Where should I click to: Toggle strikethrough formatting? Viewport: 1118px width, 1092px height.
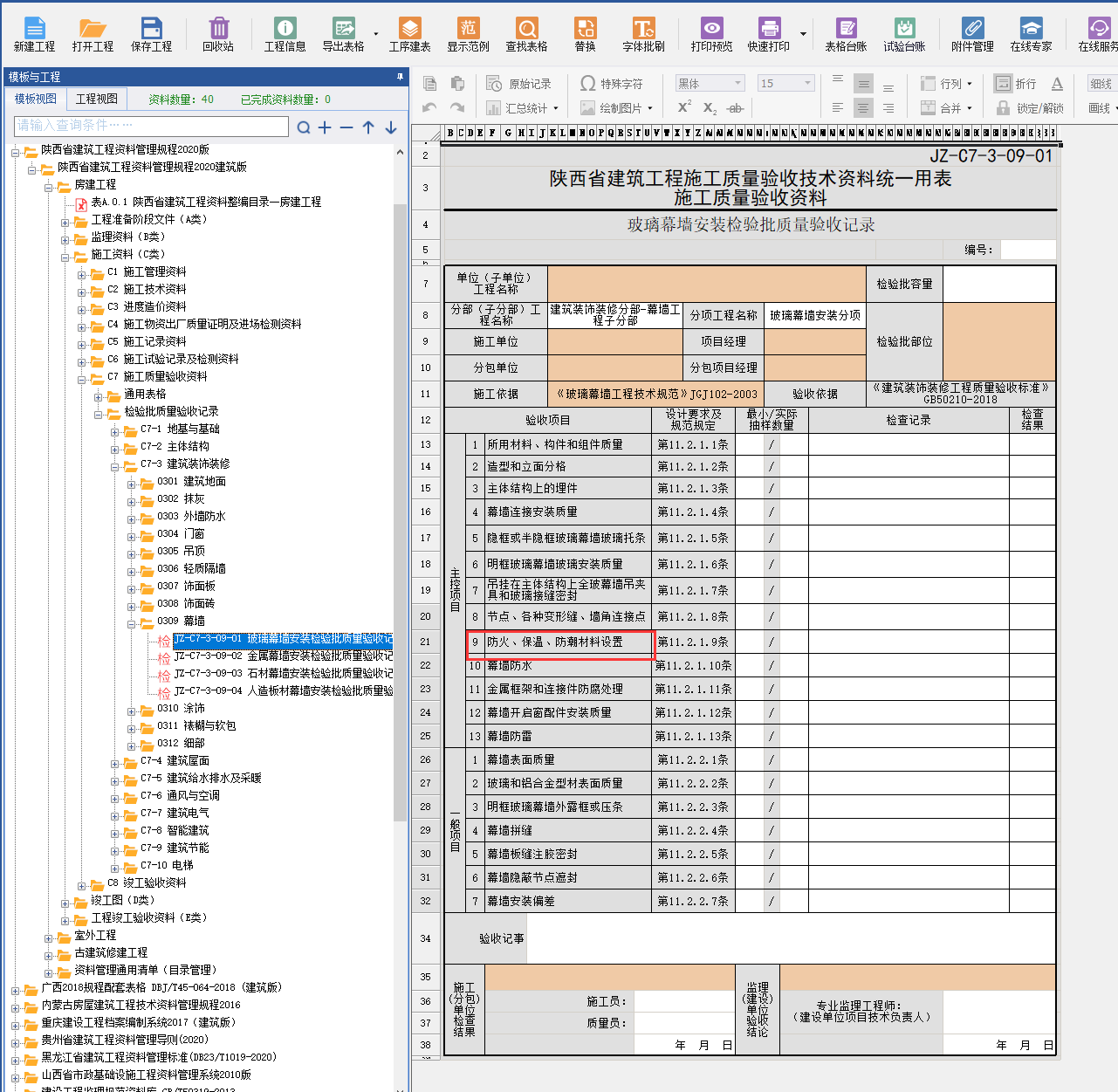click(x=735, y=108)
